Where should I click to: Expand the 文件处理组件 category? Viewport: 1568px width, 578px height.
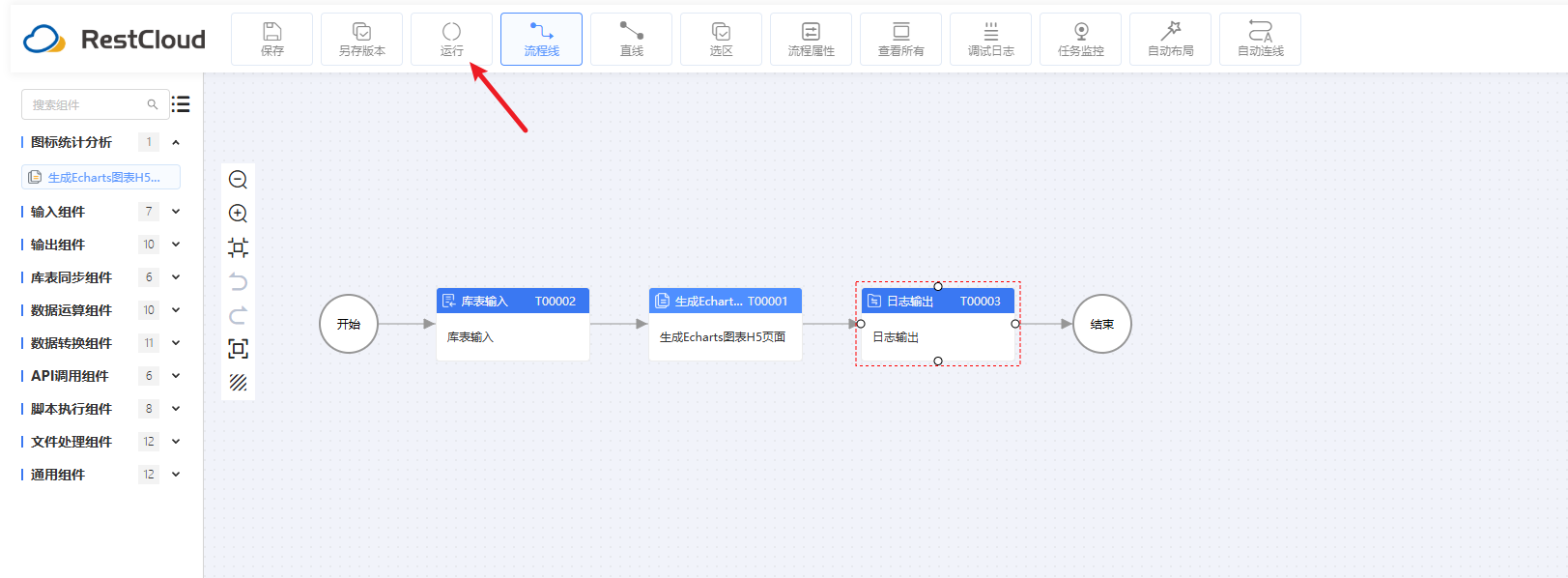pos(176,442)
